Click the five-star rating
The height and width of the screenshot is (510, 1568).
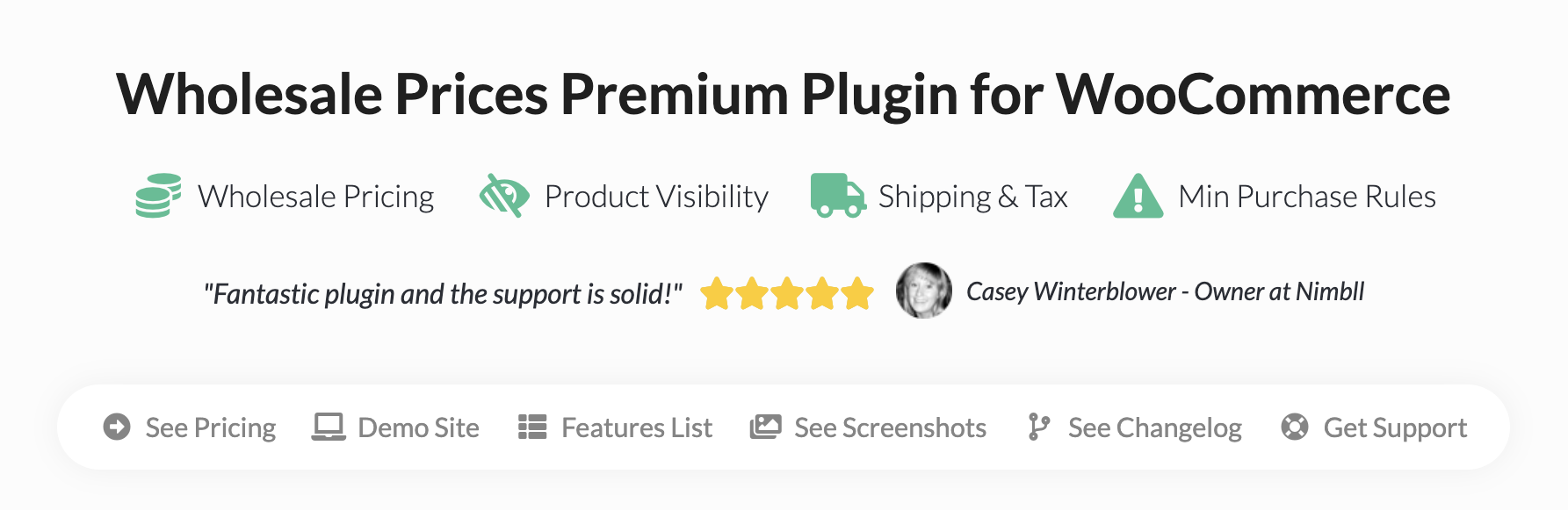(786, 294)
